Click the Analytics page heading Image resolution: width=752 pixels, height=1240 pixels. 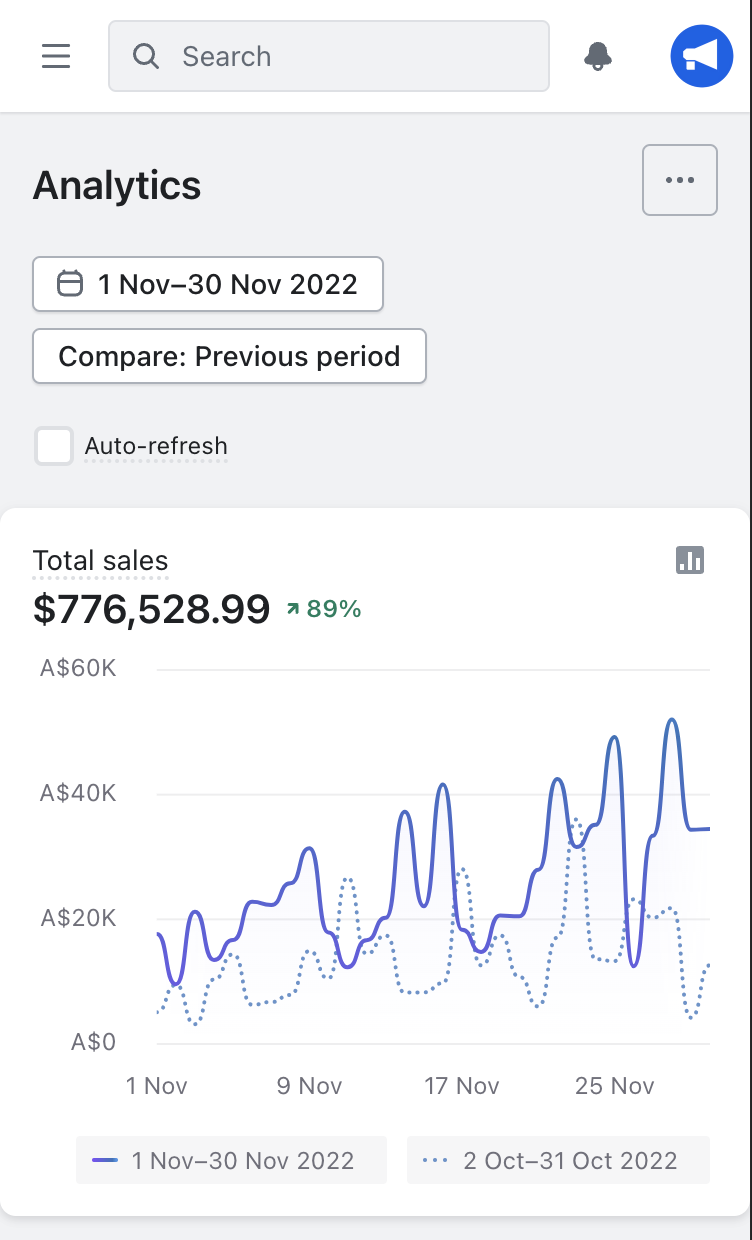(117, 186)
